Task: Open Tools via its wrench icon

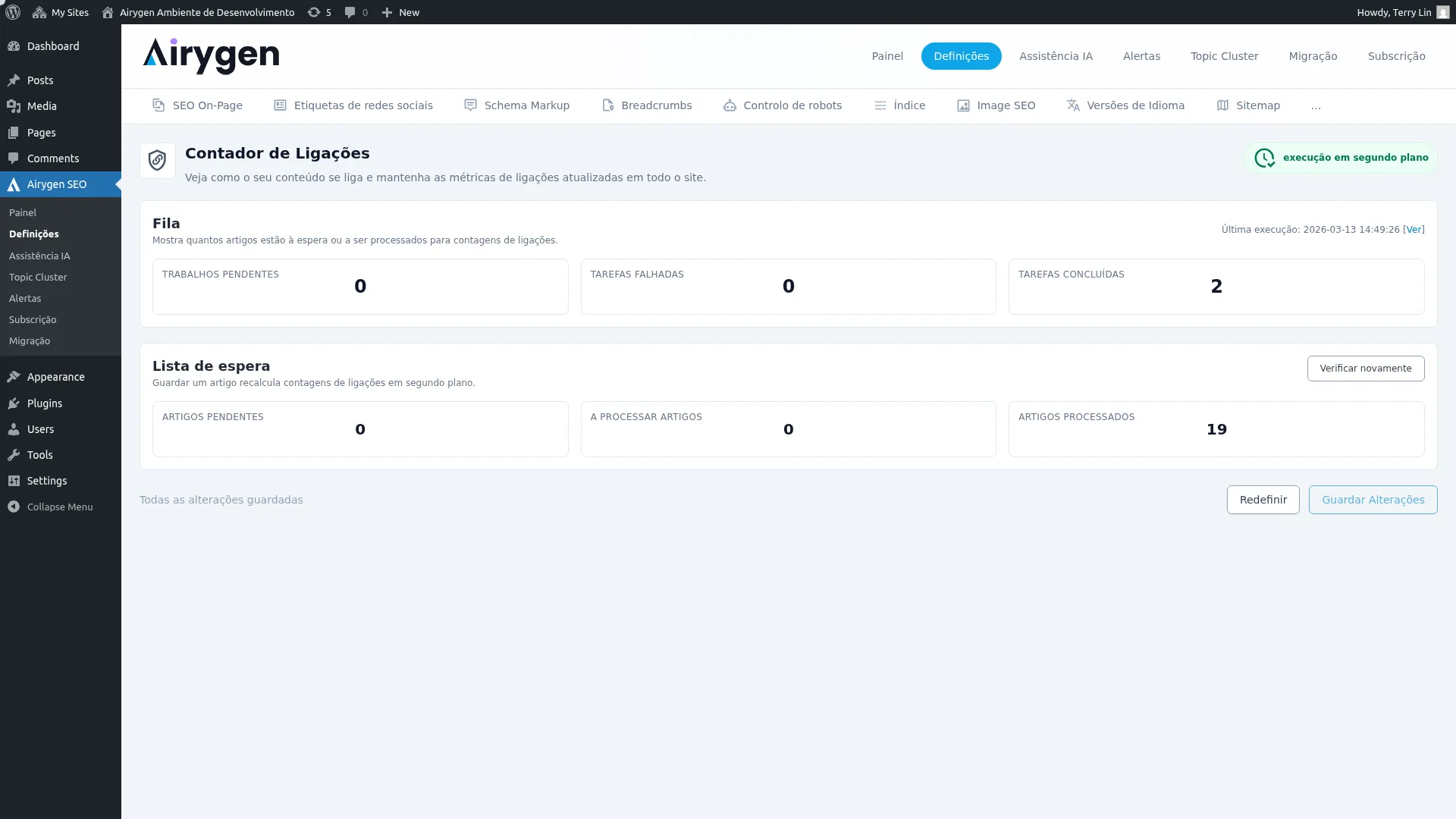Action: click(14, 455)
